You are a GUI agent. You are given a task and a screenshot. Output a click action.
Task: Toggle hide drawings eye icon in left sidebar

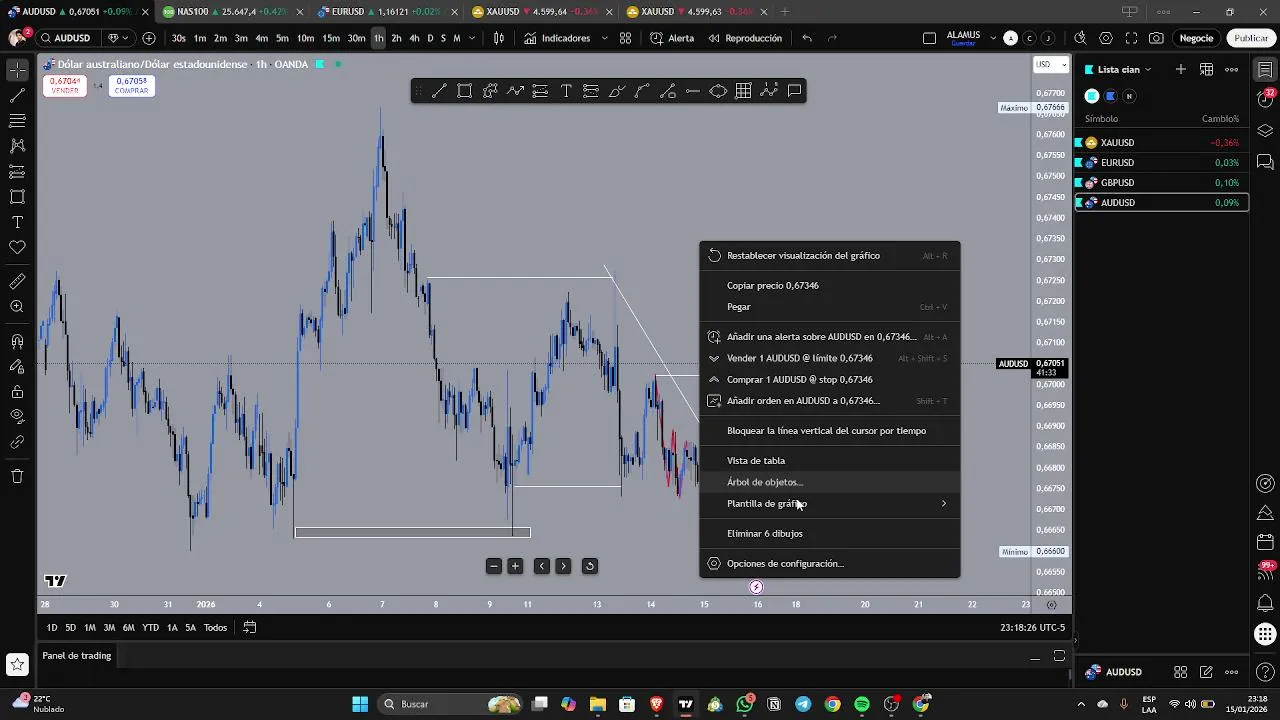click(17, 416)
